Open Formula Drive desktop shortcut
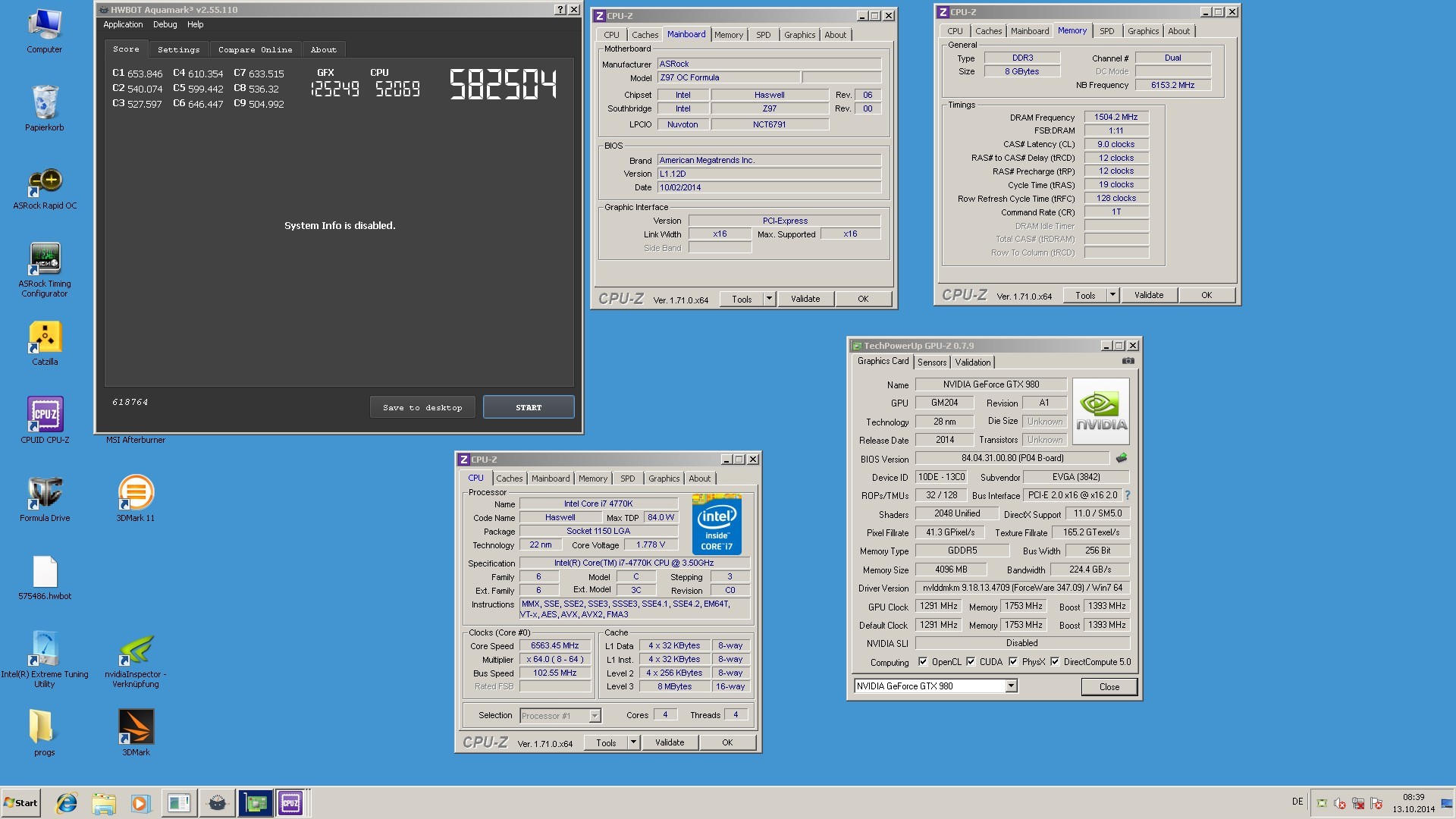 (45, 499)
